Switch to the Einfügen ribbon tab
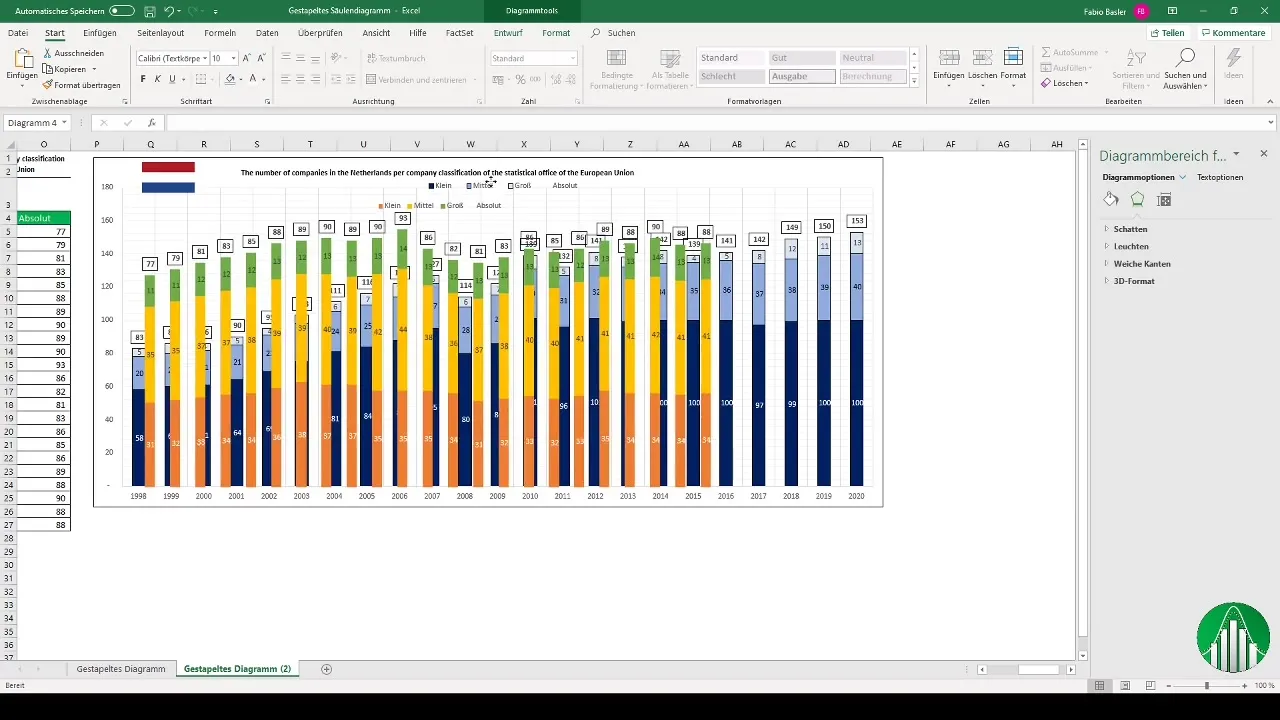 click(x=100, y=33)
